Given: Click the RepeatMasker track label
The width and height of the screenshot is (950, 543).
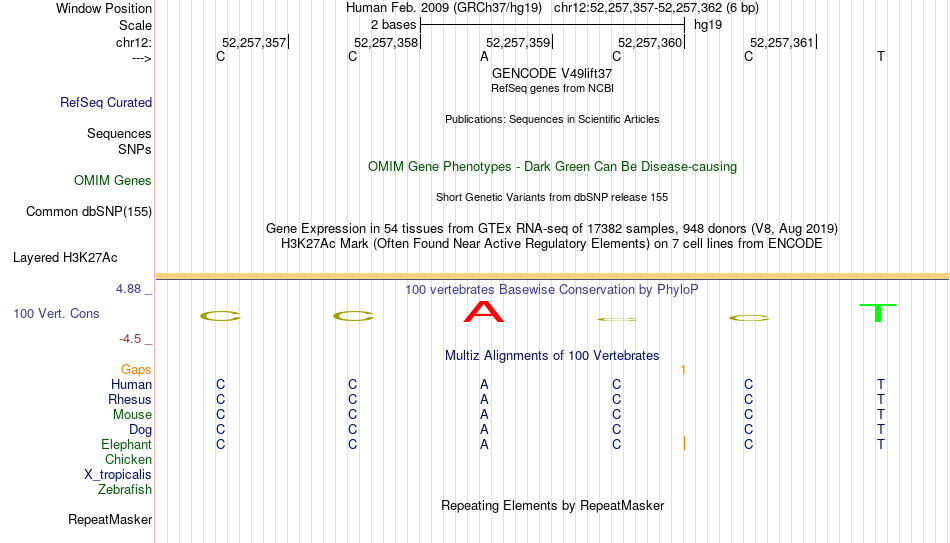Looking at the screenshot, I should coord(110,519).
